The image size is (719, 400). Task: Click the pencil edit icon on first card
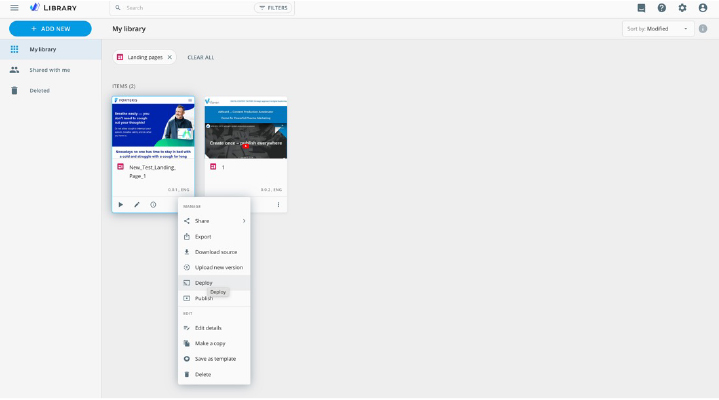[137, 204]
